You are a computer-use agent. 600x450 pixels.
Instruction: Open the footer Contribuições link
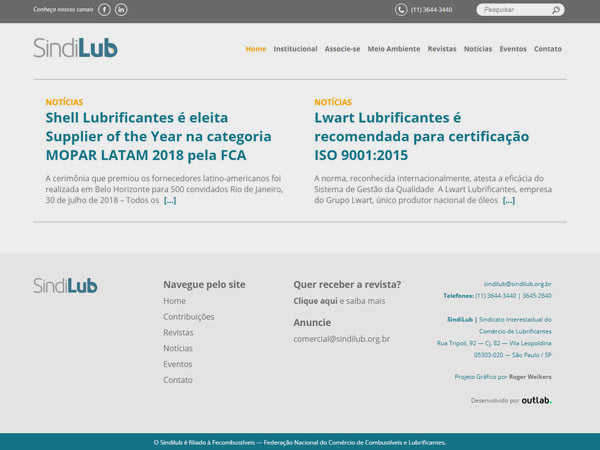(189, 317)
